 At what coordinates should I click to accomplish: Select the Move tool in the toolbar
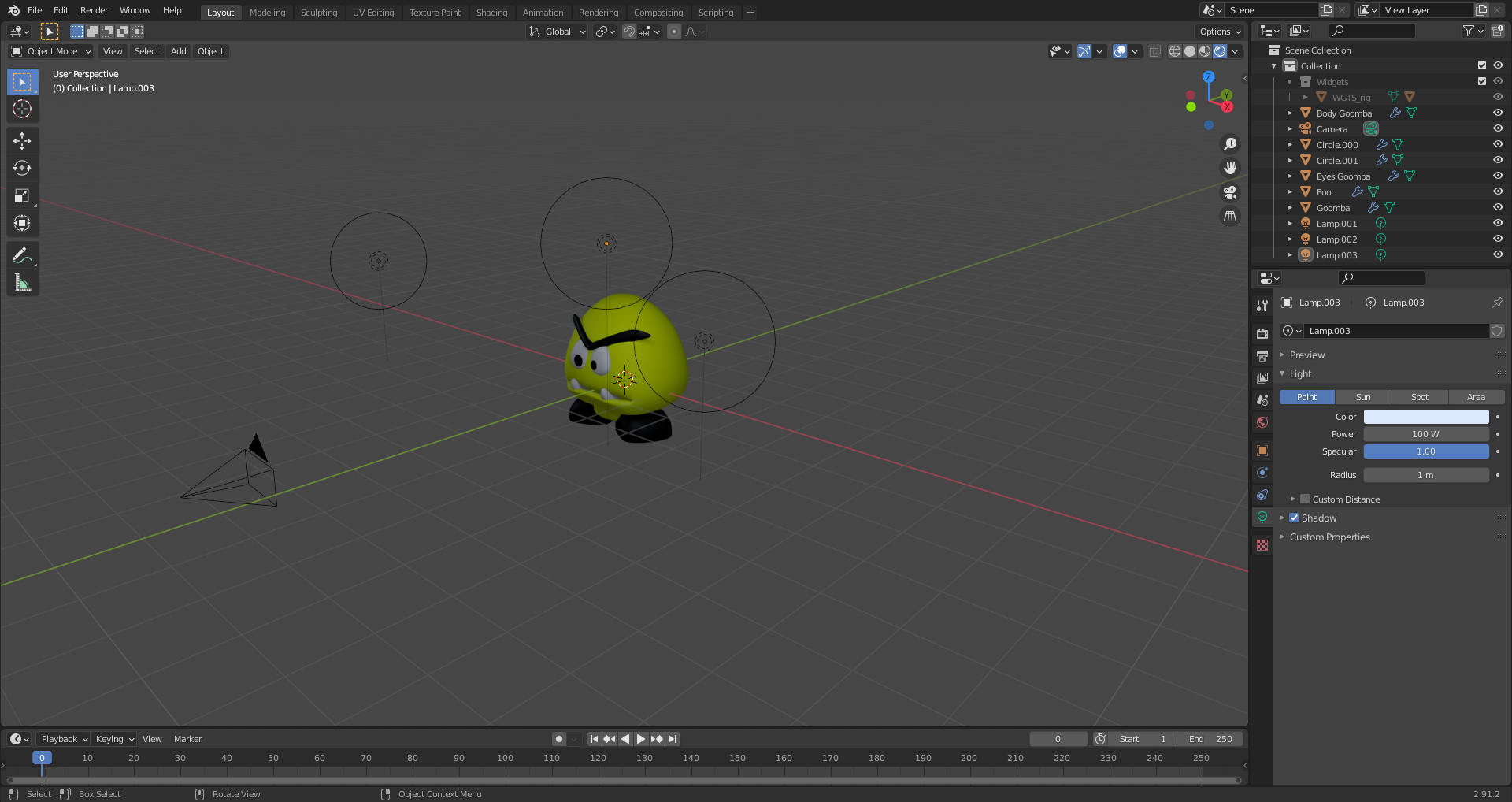pos(22,140)
